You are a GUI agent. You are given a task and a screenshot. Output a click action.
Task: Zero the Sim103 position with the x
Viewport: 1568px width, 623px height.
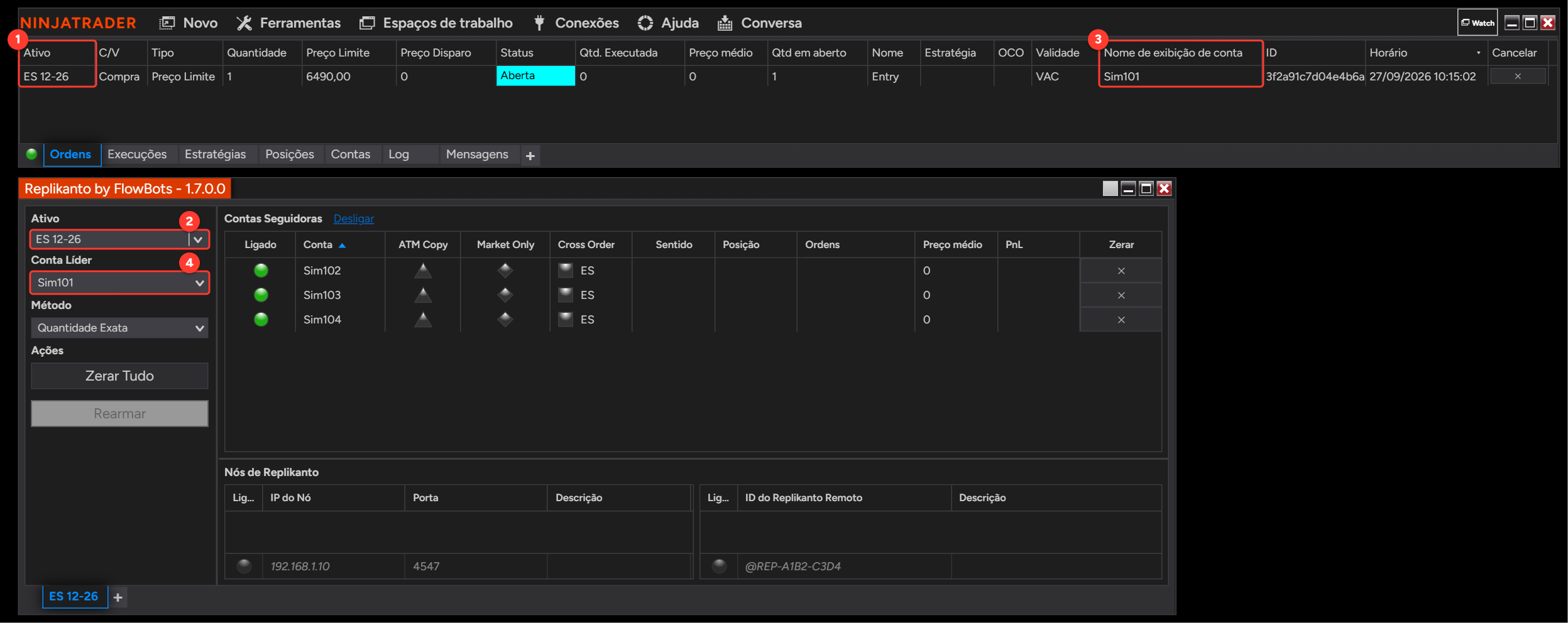[x=1121, y=295]
